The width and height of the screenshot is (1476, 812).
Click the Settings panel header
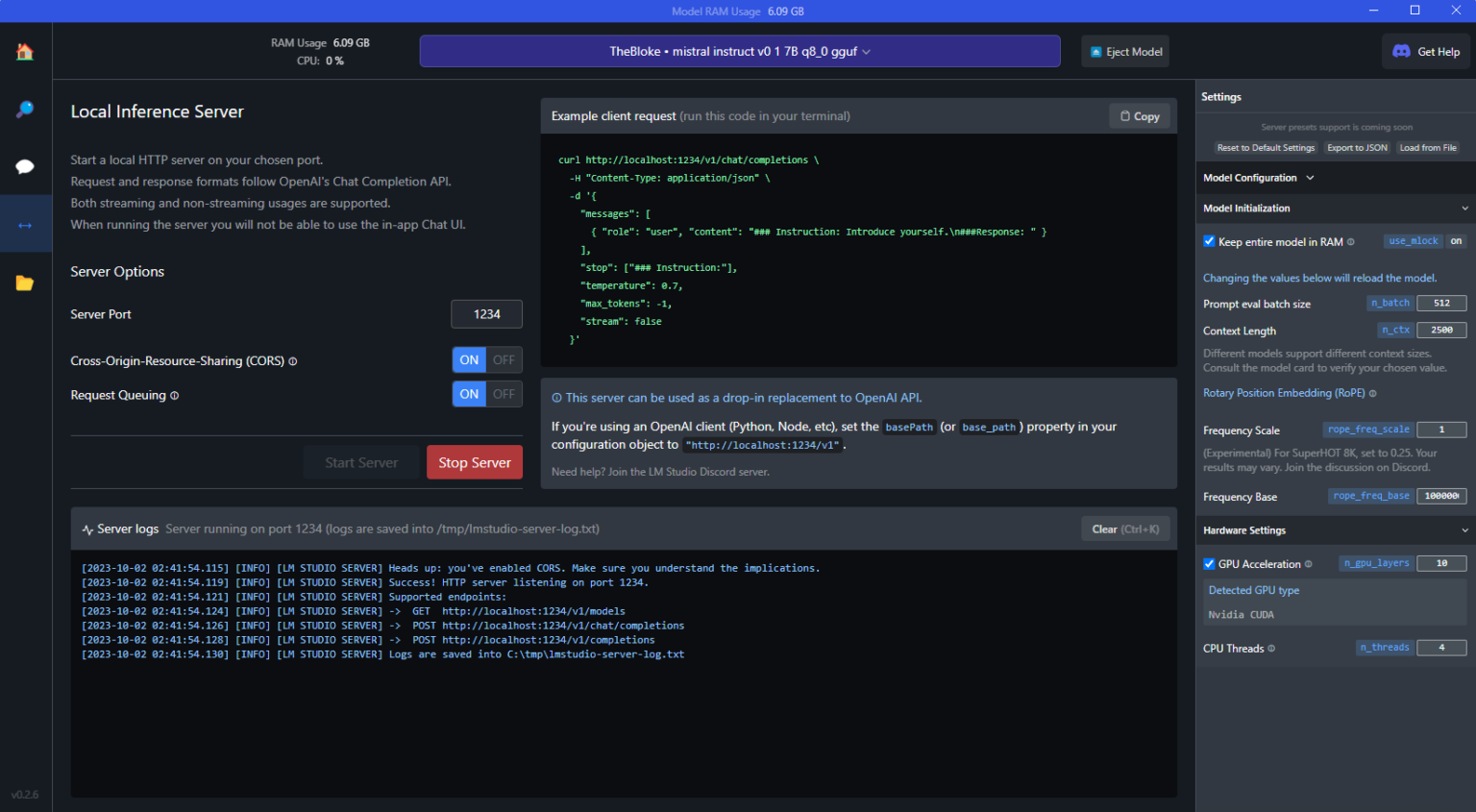tap(1221, 97)
